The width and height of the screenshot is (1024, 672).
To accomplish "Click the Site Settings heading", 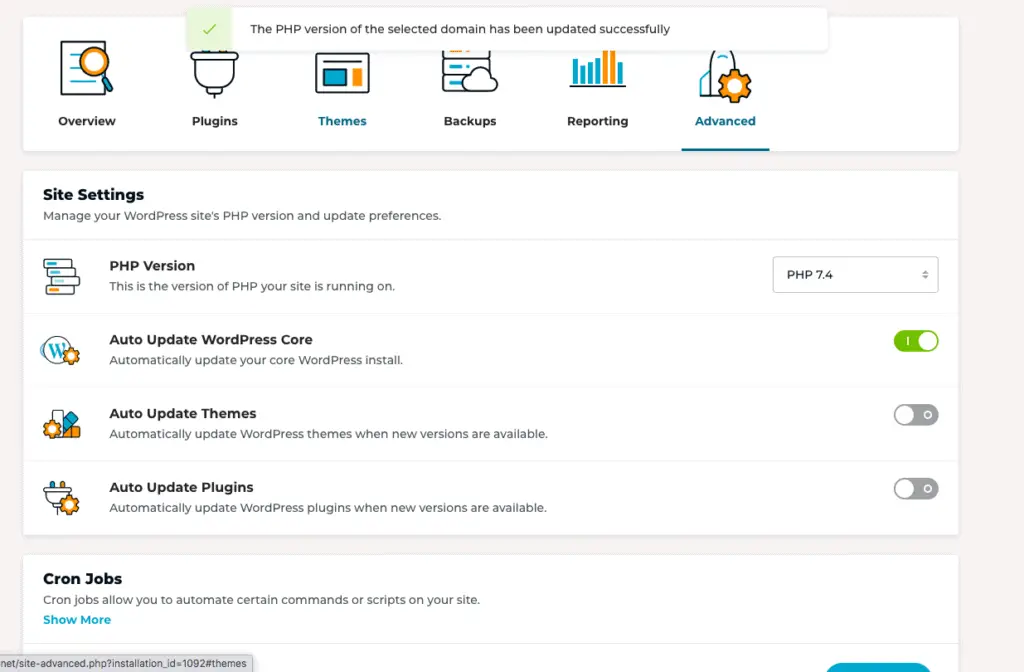I will (x=93, y=195).
